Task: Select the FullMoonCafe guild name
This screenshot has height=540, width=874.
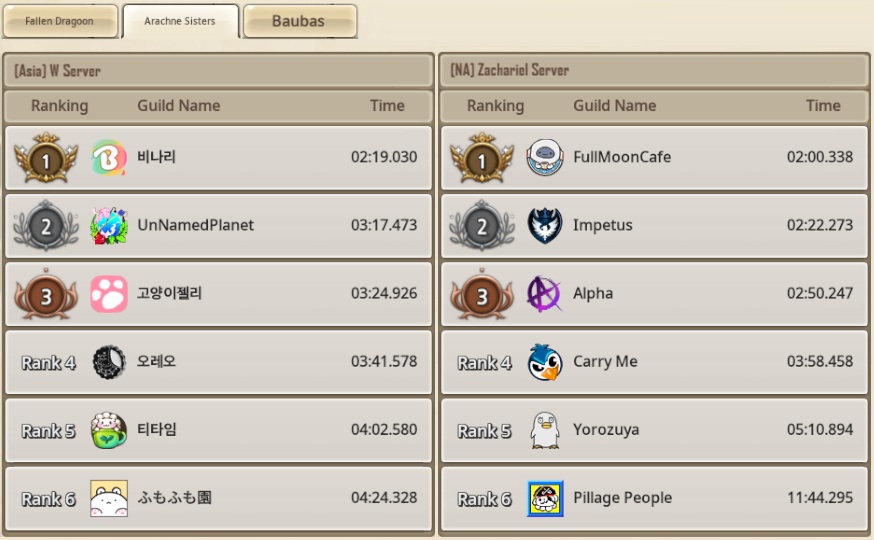Action: (622, 157)
